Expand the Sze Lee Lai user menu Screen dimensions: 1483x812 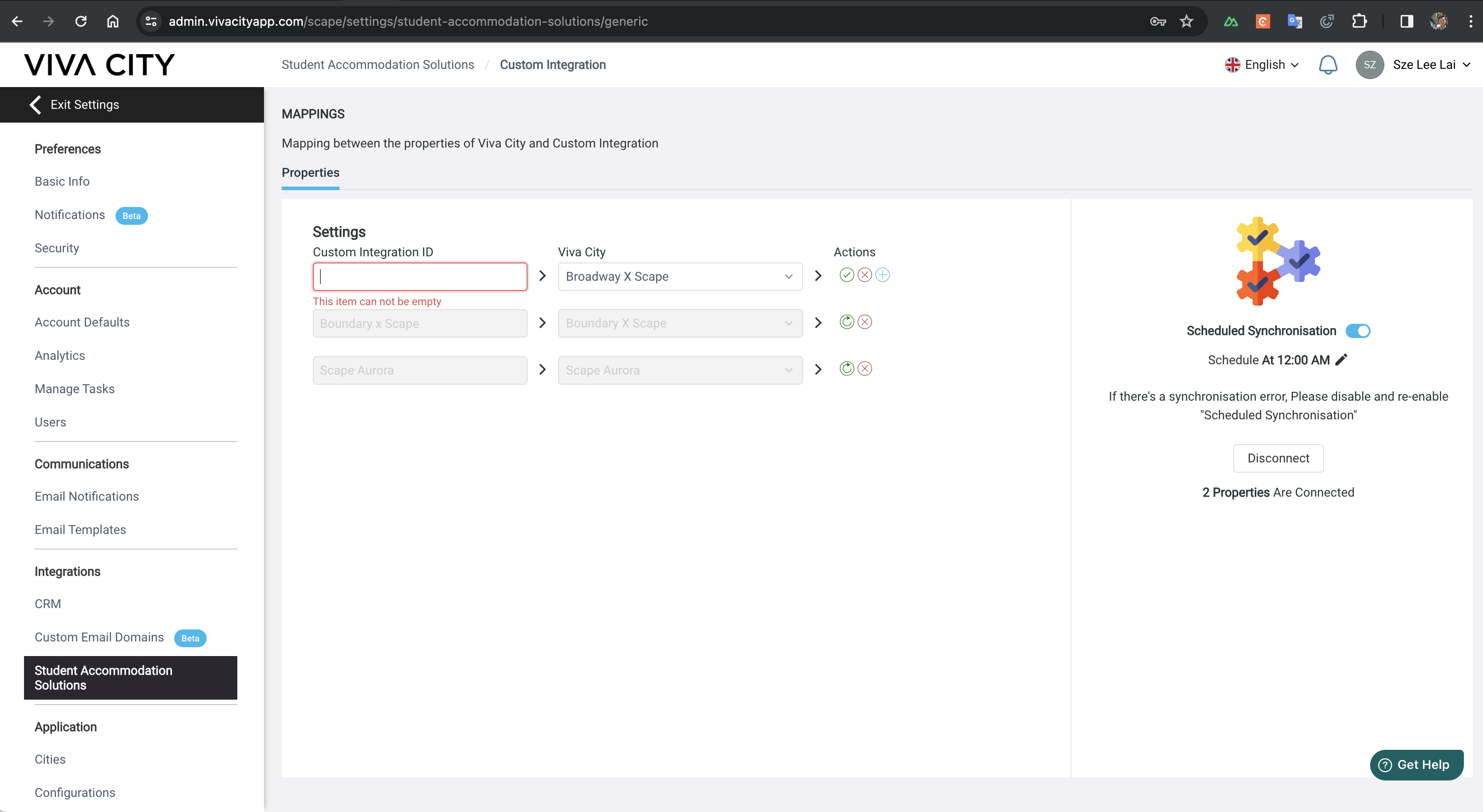(x=1431, y=64)
